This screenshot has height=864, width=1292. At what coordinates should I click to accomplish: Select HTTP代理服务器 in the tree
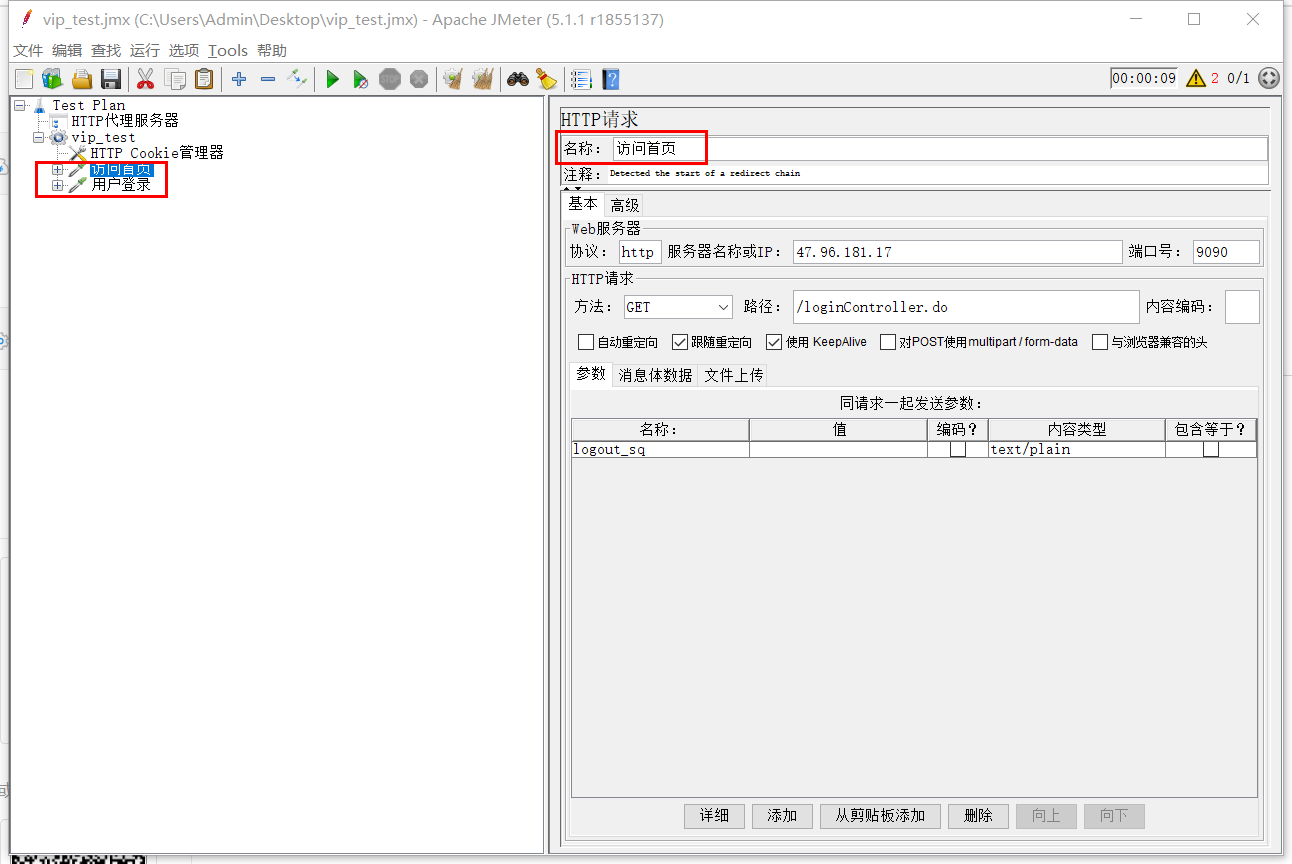(125, 121)
